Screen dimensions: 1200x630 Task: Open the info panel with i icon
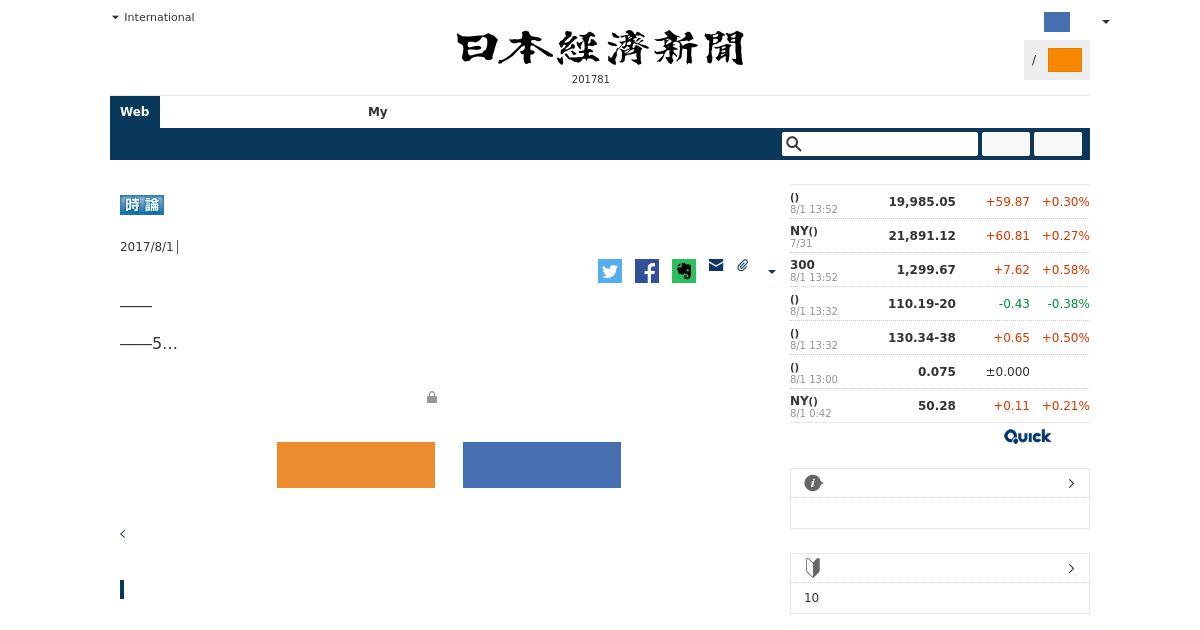tap(813, 483)
